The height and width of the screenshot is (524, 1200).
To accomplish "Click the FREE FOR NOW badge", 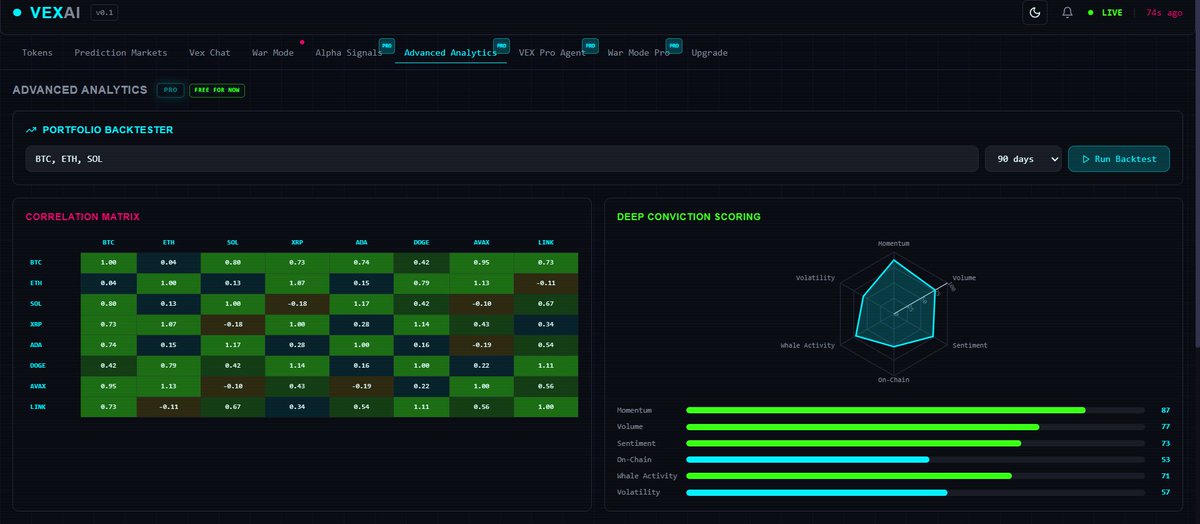I will (x=217, y=90).
